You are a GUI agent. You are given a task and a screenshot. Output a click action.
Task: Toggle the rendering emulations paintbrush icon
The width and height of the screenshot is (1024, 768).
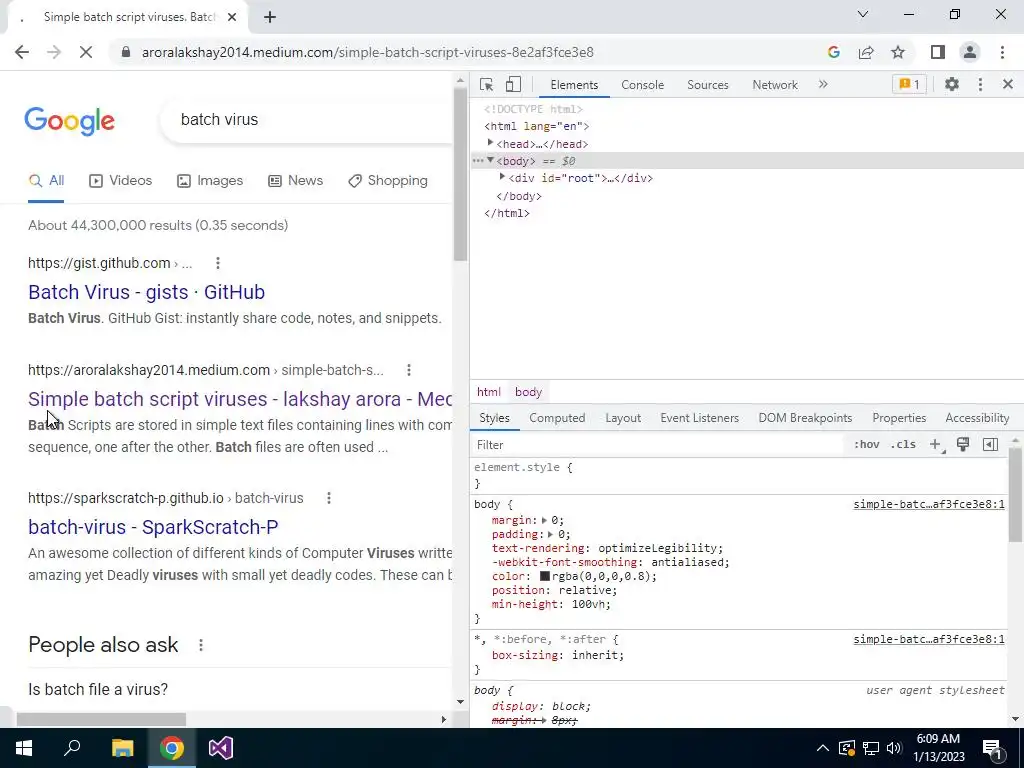pos(963,445)
